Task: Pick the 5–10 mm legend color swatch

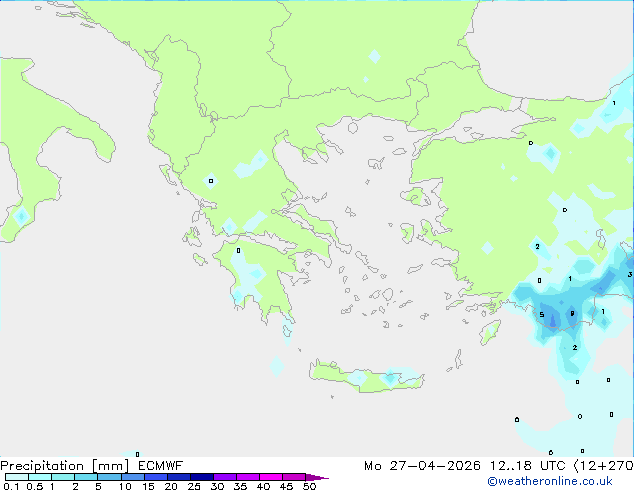Action: tap(109, 477)
